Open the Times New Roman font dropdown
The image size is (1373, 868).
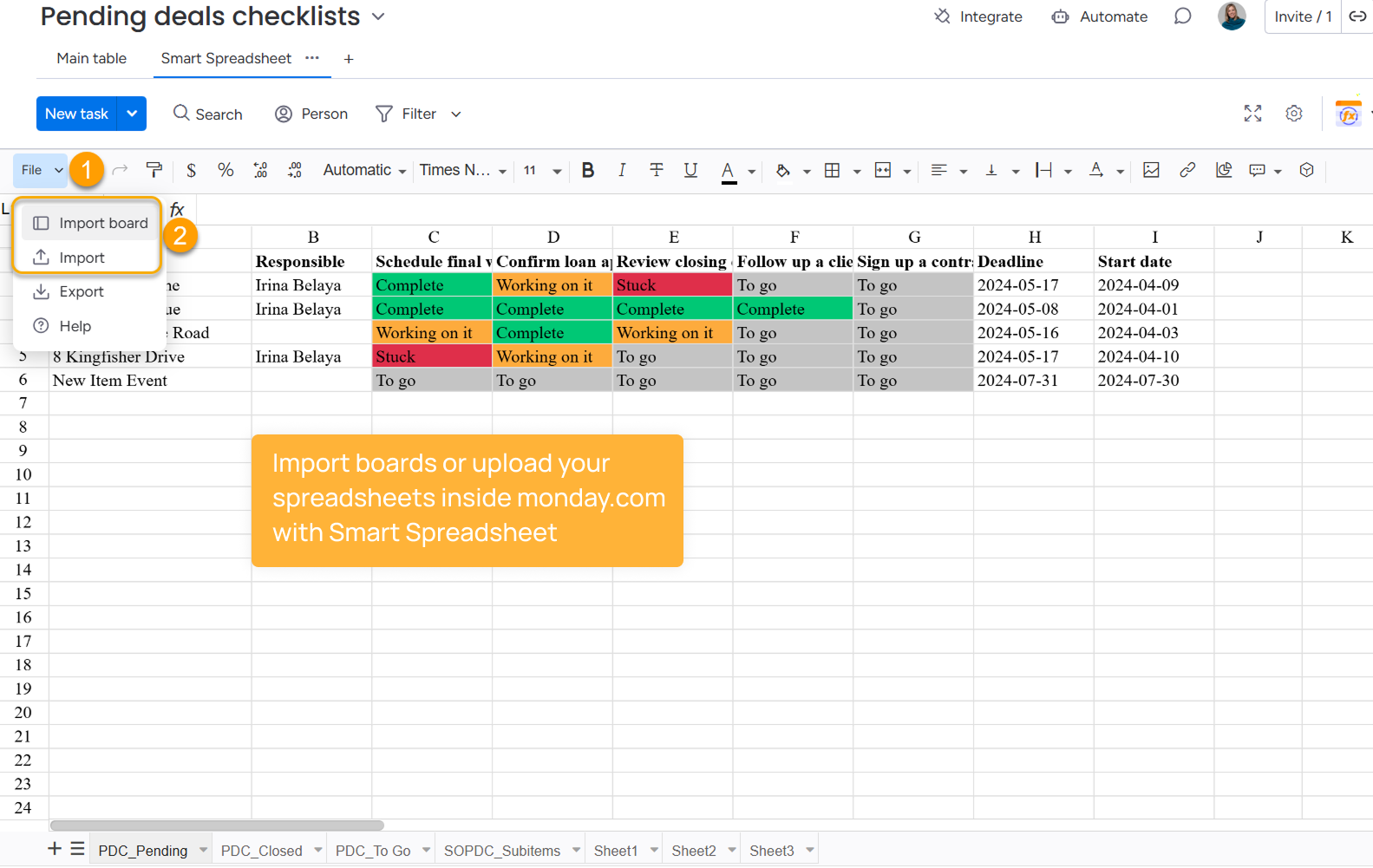[x=463, y=170]
